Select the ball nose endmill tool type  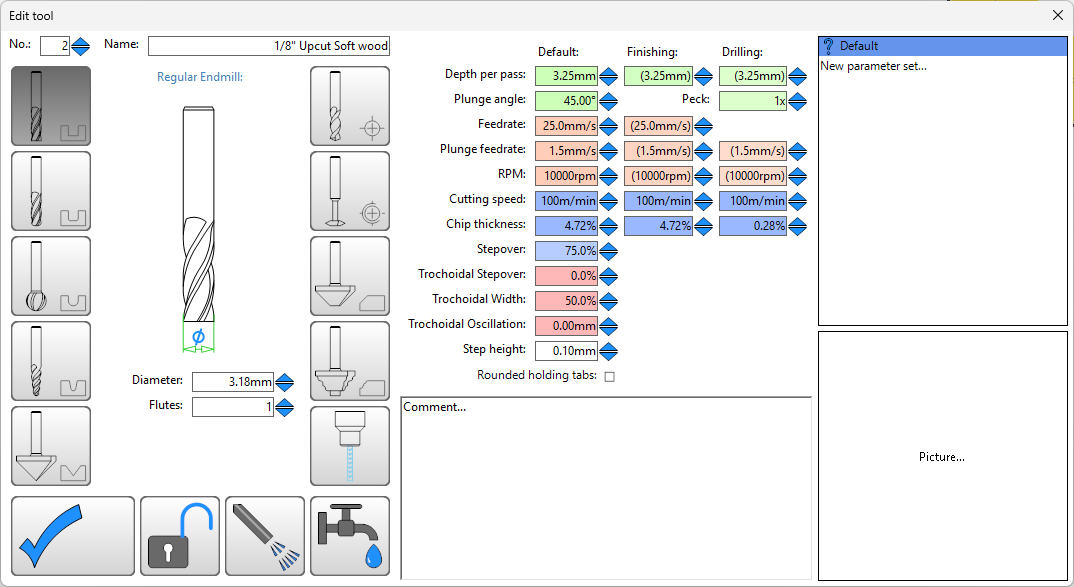[x=51, y=276]
